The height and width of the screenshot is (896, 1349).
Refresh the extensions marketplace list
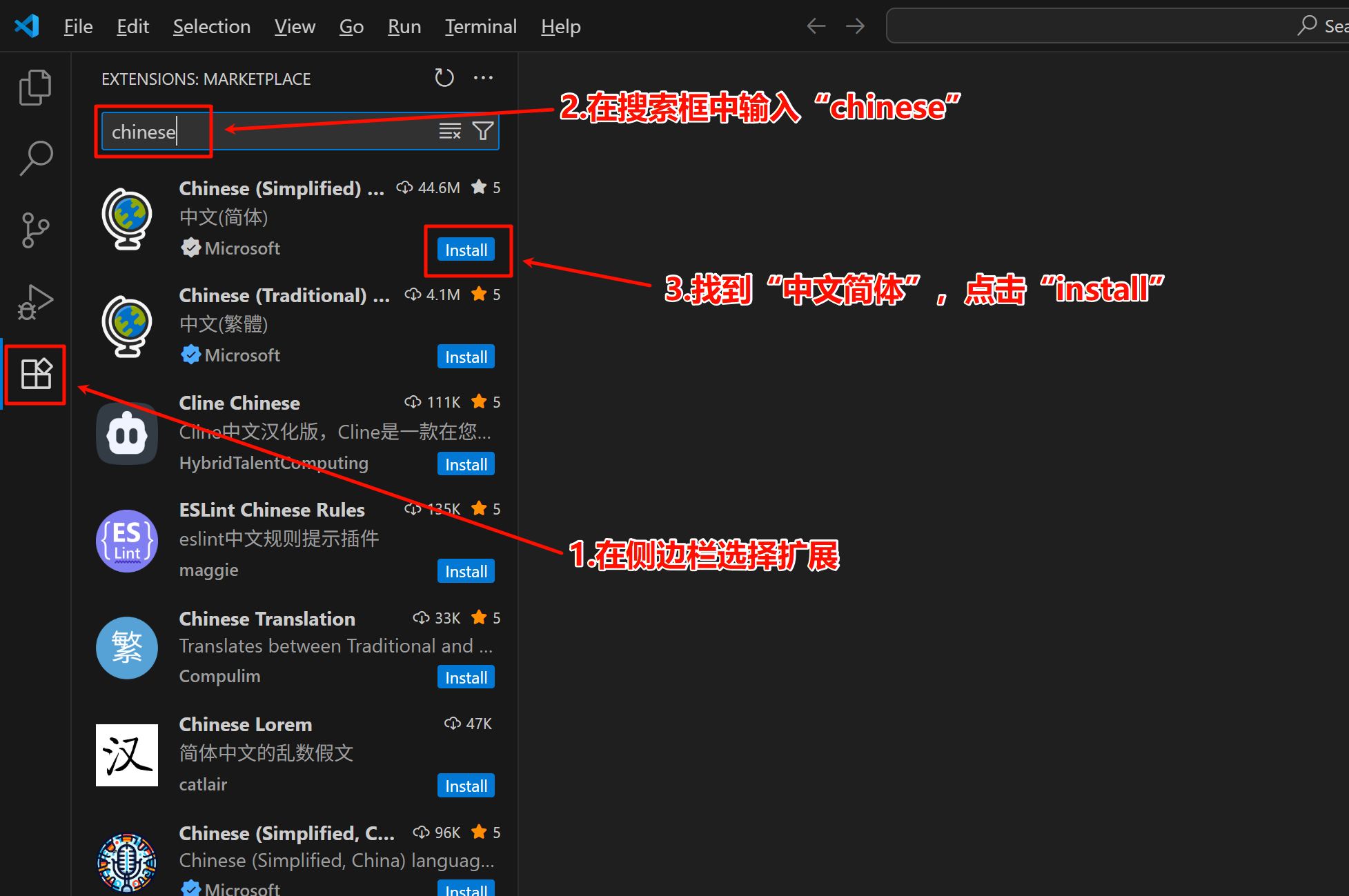click(444, 78)
